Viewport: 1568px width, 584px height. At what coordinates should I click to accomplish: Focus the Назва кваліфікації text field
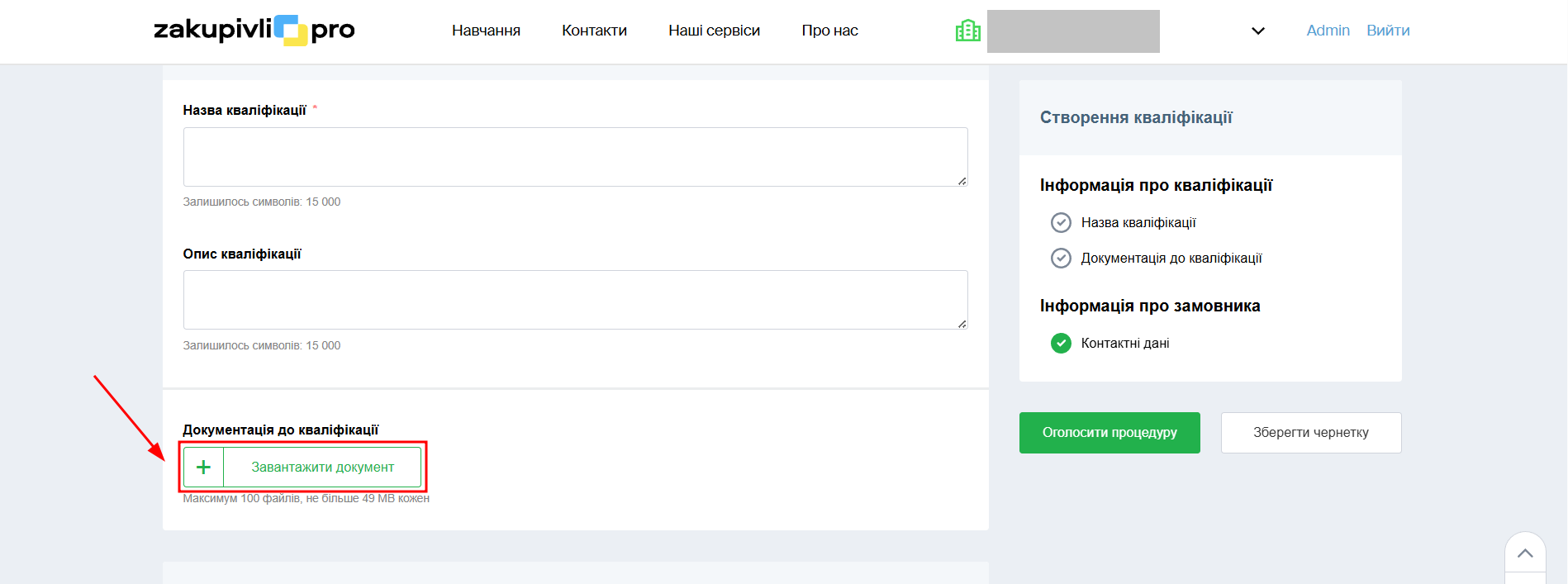[x=575, y=157]
